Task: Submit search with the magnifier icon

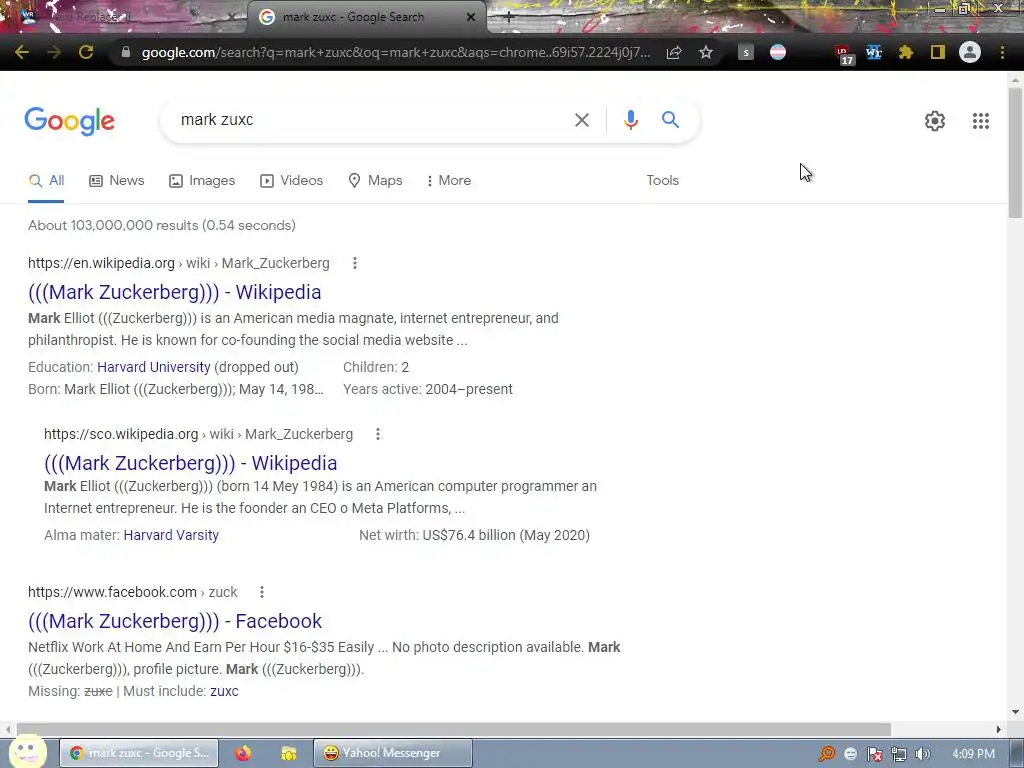Action: [x=670, y=120]
